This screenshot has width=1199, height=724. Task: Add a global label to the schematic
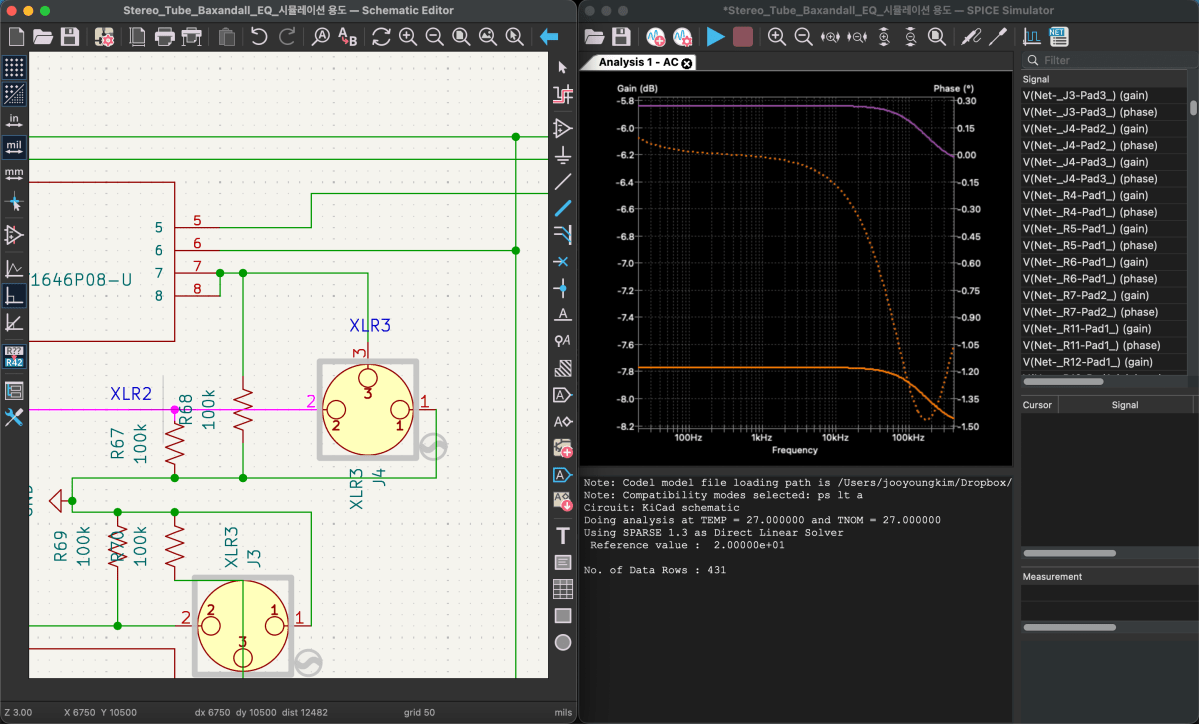562,395
